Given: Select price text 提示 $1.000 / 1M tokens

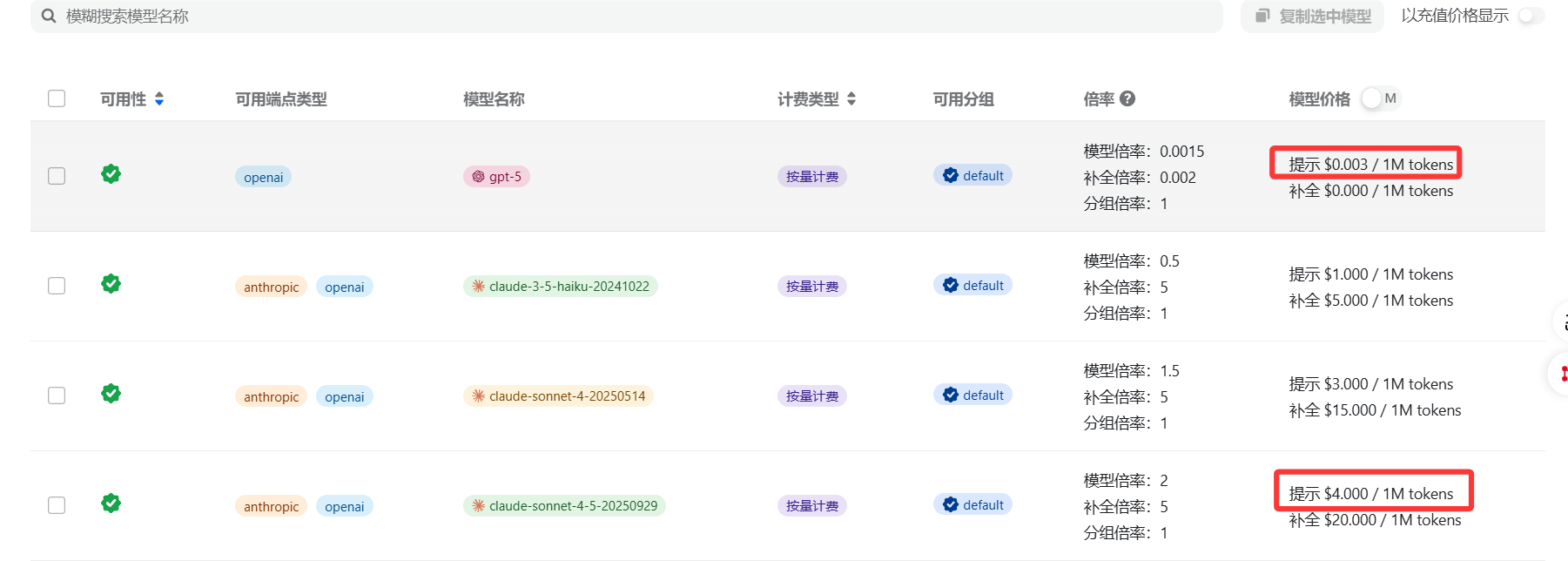Looking at the screenshot, I should (1371, 274).
